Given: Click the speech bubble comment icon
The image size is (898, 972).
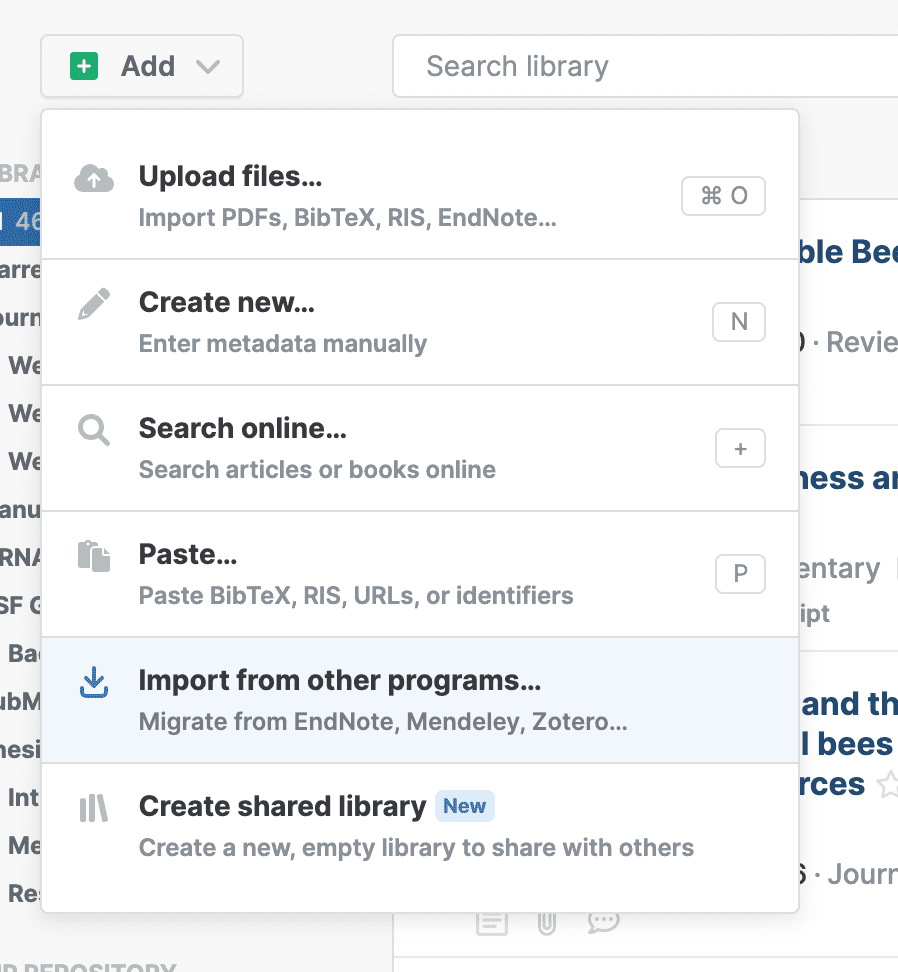Looking at the screenshot, I should [x=603, y=922].
